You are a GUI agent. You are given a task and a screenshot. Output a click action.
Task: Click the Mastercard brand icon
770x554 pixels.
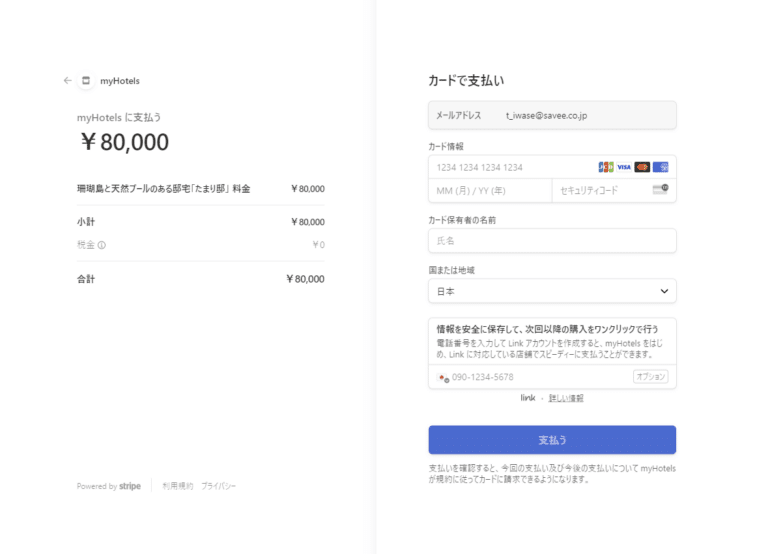click(642, 167)
